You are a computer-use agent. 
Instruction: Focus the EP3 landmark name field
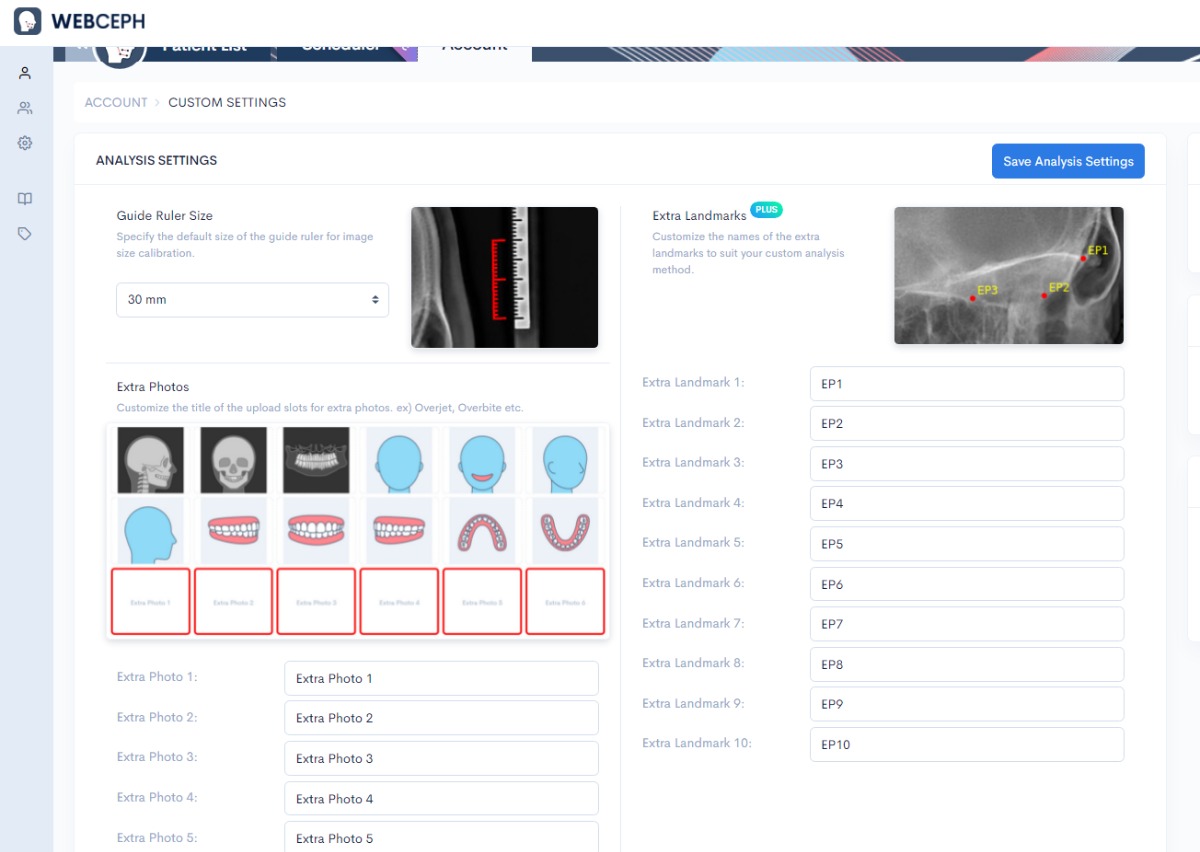click(967, 464)
